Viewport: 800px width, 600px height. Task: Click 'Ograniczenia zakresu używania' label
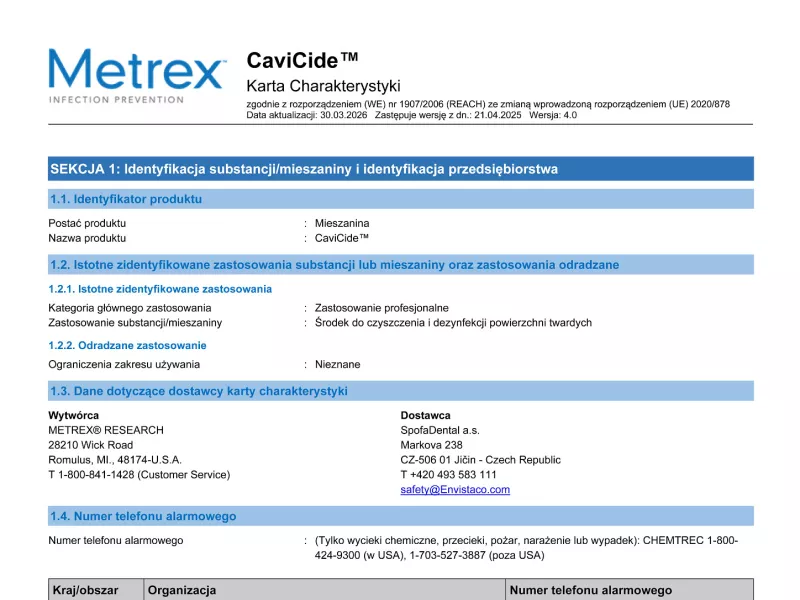124,364
